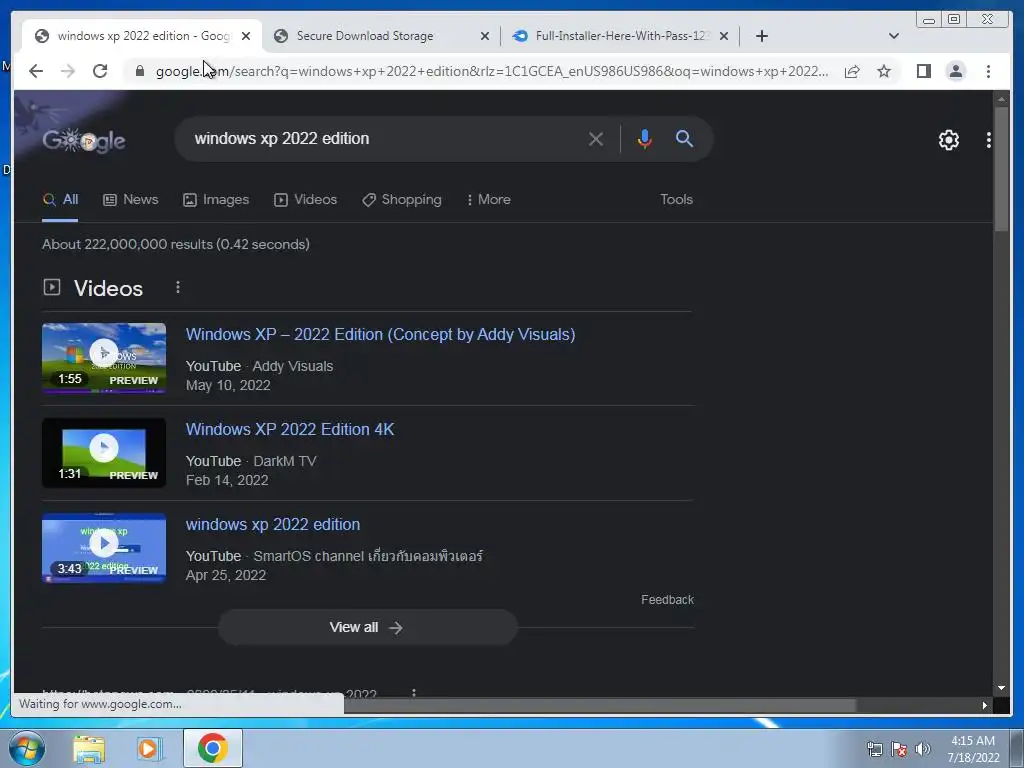Clear the search query with X
Viewport: 1024px width, 768px height.
pyautogui.click(x=596, y=139)
